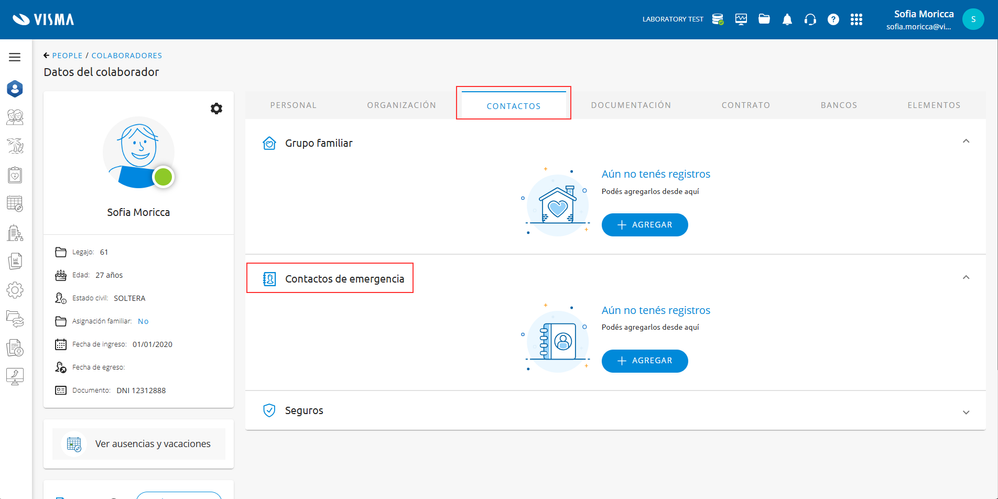998x499 pixels.
Task: Follow the PEOPLE breadcrumb link
Action: [x=67, y=55]
